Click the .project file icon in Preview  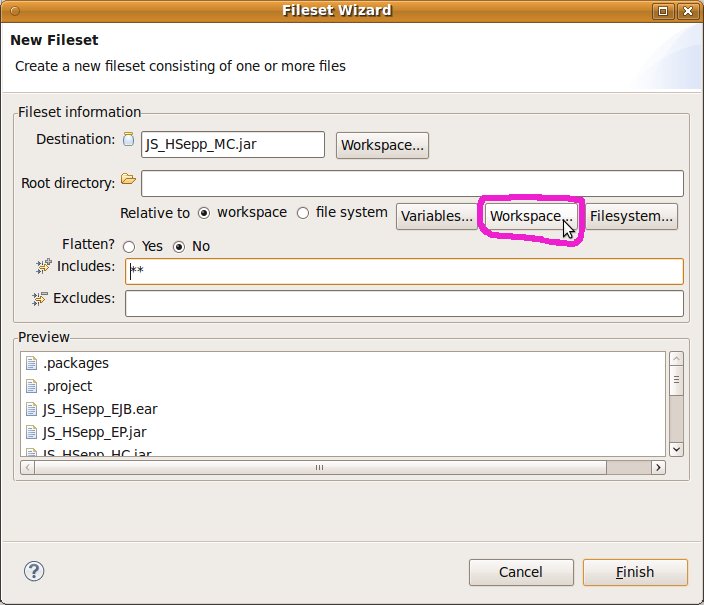click(x=31, y=386)
